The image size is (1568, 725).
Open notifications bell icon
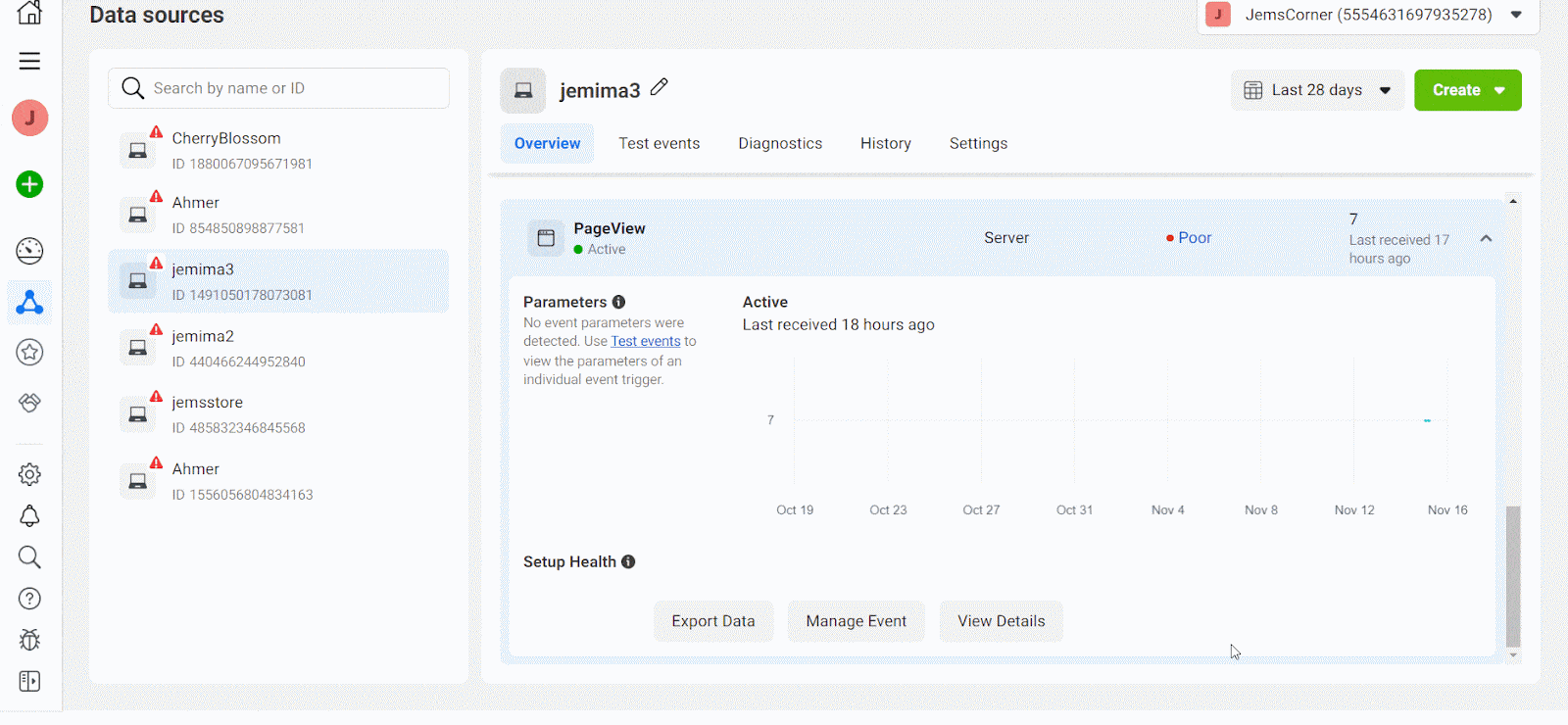(x=29, y=516)
